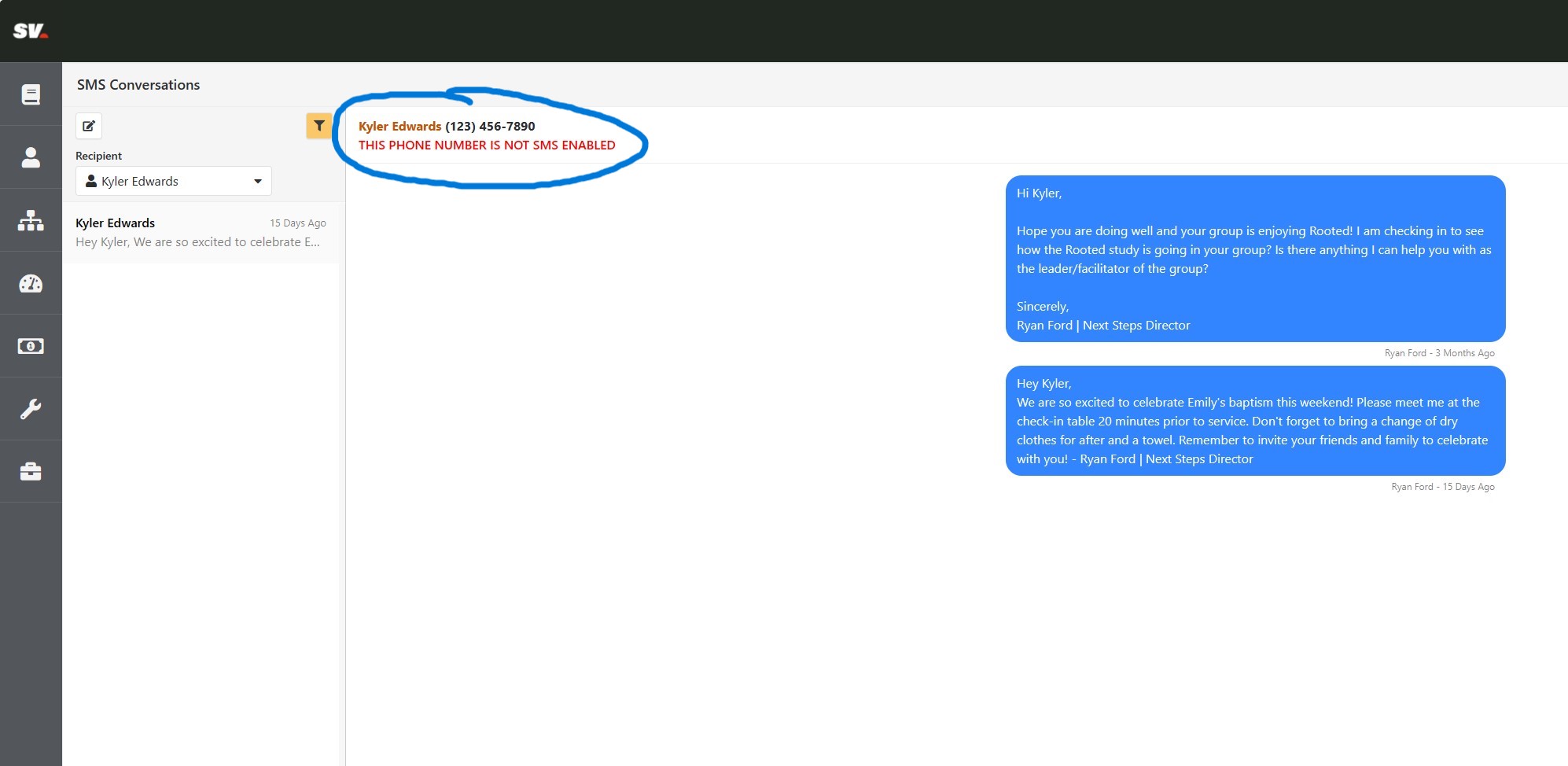Expand the Recipient dropdown Kyler Edwards
The height and width of the screenshot is (766, 1568).
point(174,181)
